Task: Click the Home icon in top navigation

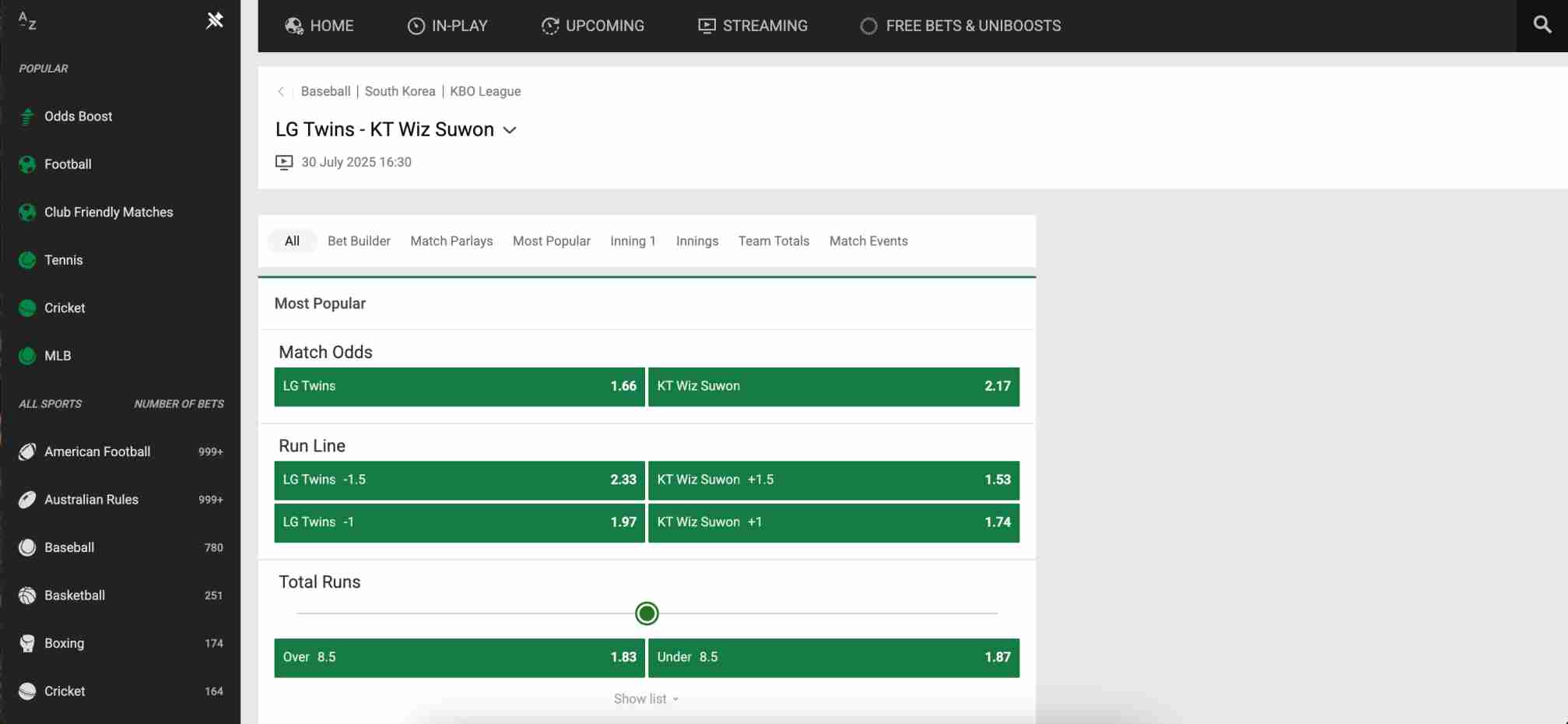Action: coord(294,26)
